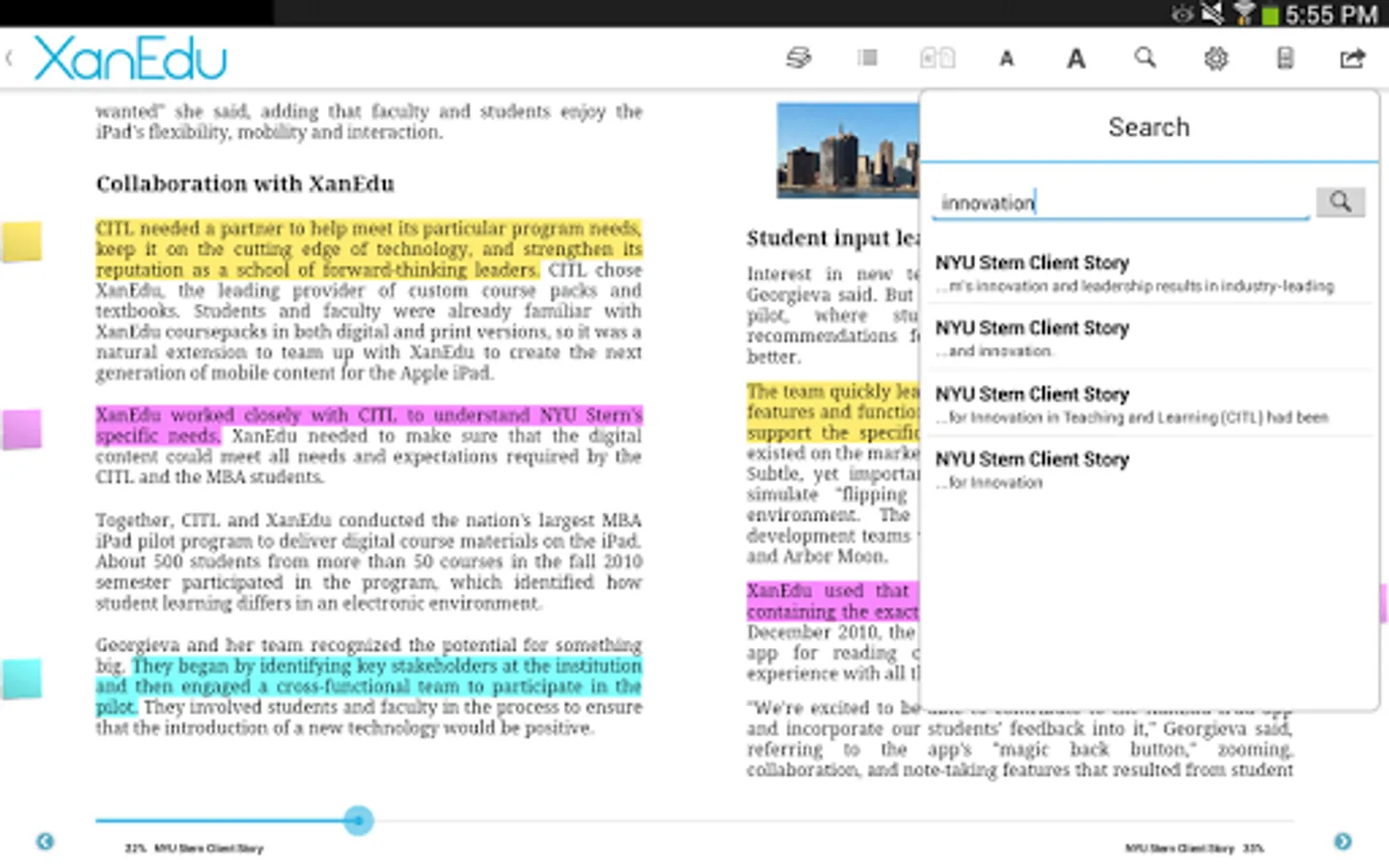
Task: Open result "...m's innovation and leadership results in industry-leading"
Action: [1149, 274]
